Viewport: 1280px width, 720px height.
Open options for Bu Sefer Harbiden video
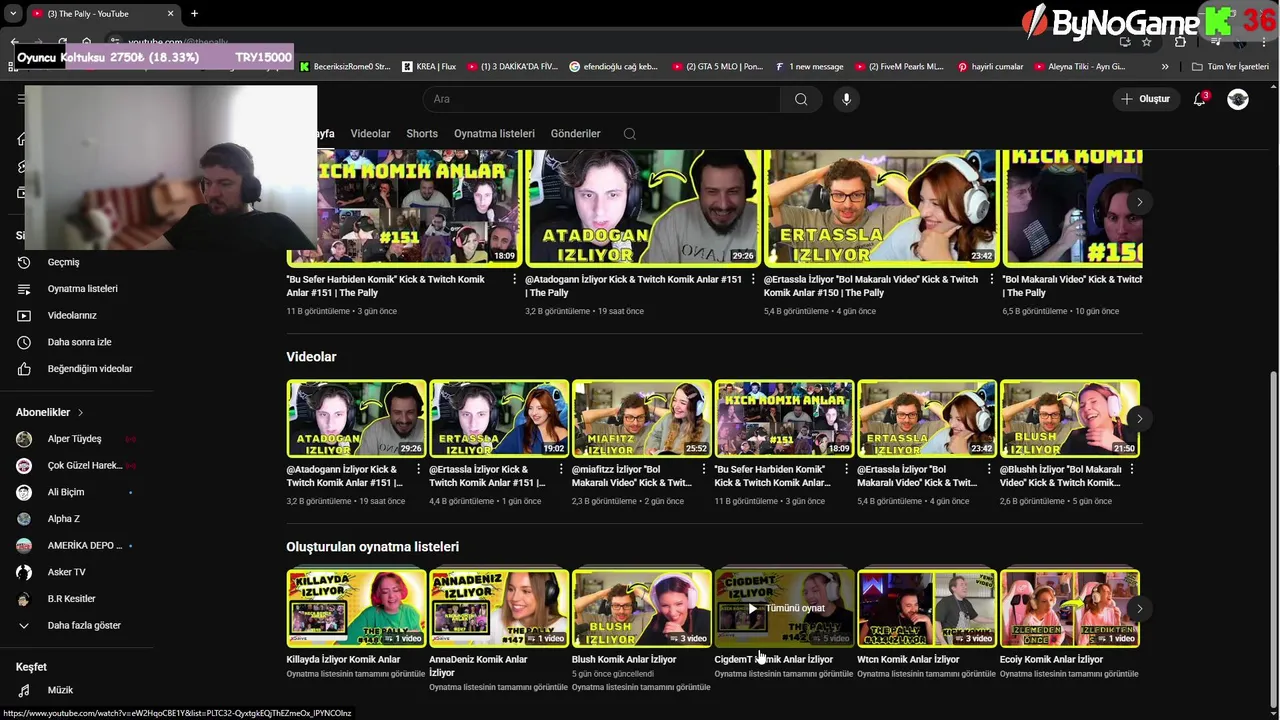tap(846, 470)
